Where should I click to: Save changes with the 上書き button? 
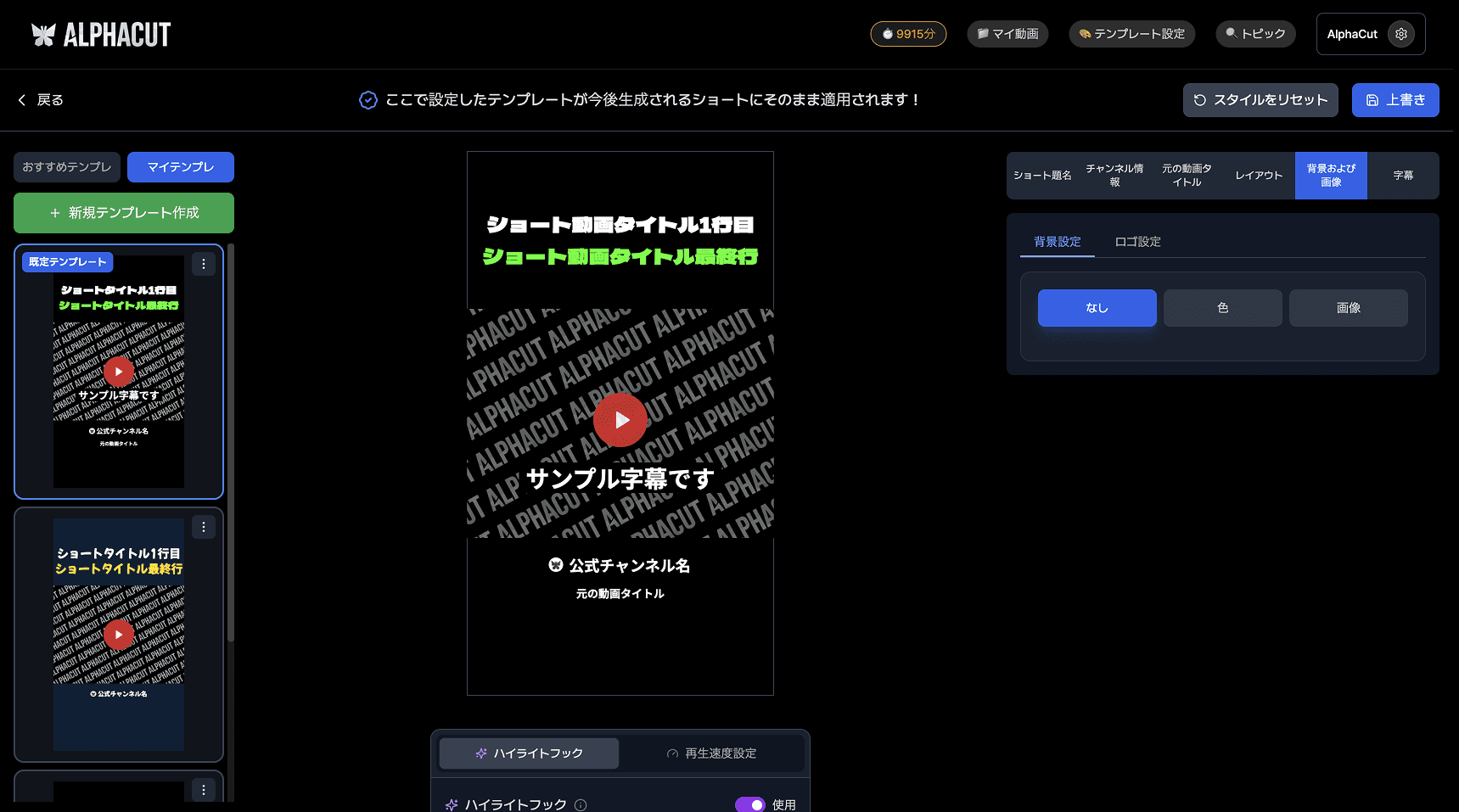(x=1394, y=99)
